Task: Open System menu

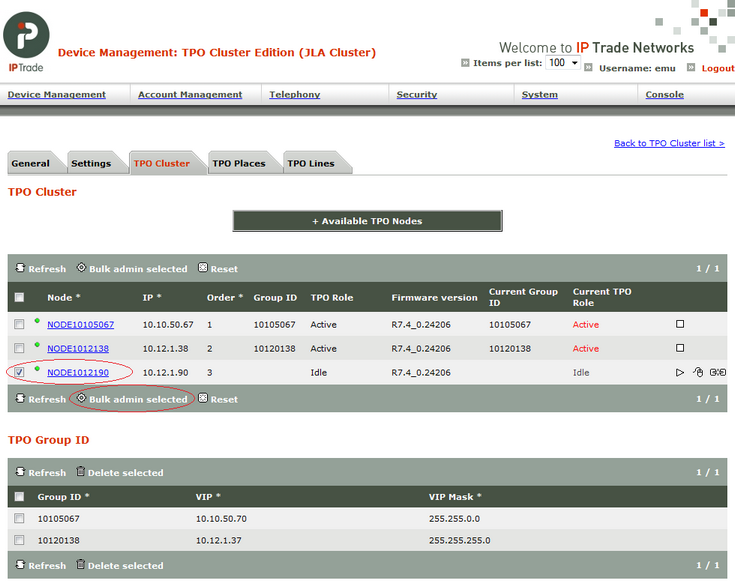Action: click(540, 95)
